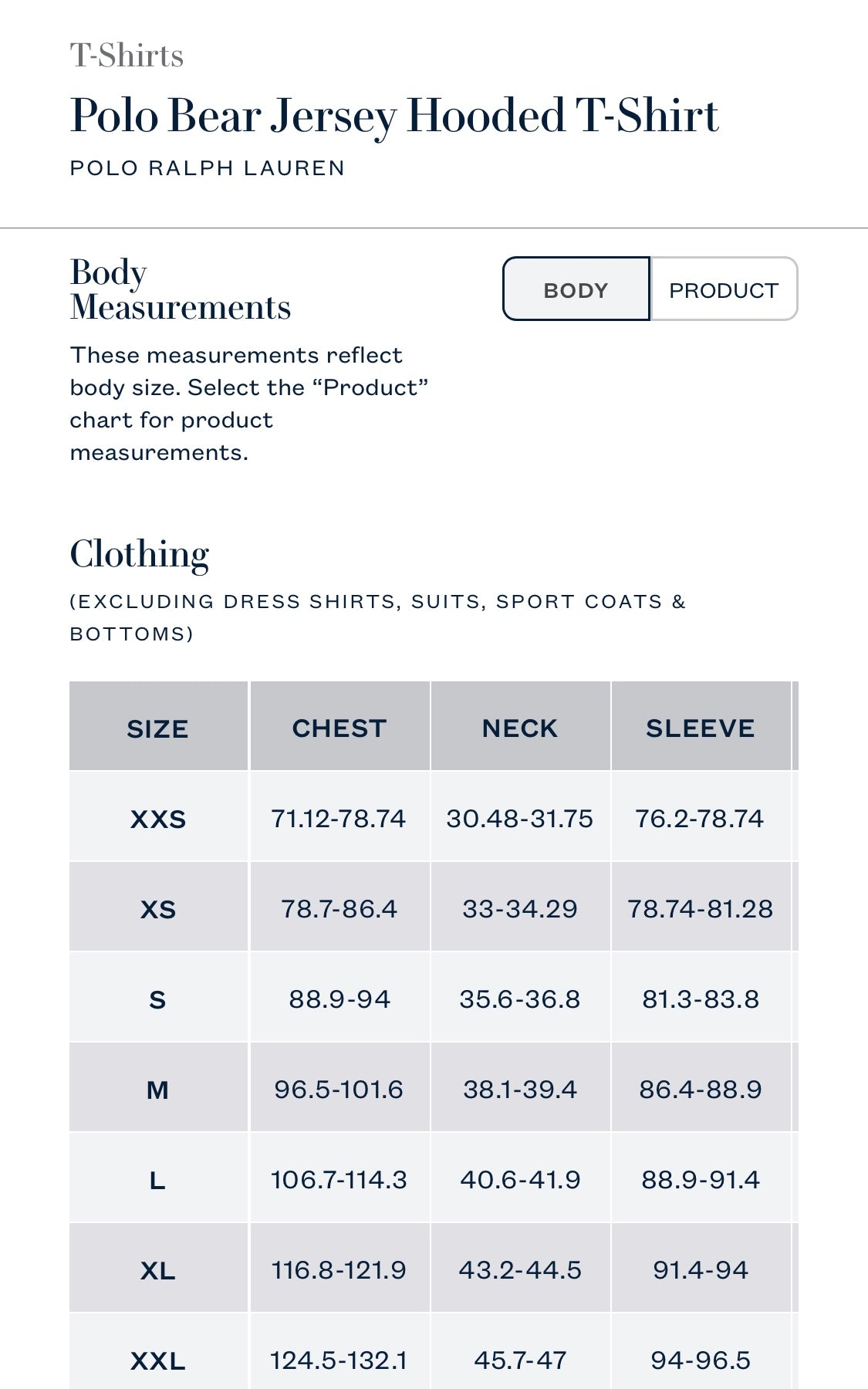
Task: Click the Polo Ralph Lauren brand name
Action: click(x=208, y=168)
